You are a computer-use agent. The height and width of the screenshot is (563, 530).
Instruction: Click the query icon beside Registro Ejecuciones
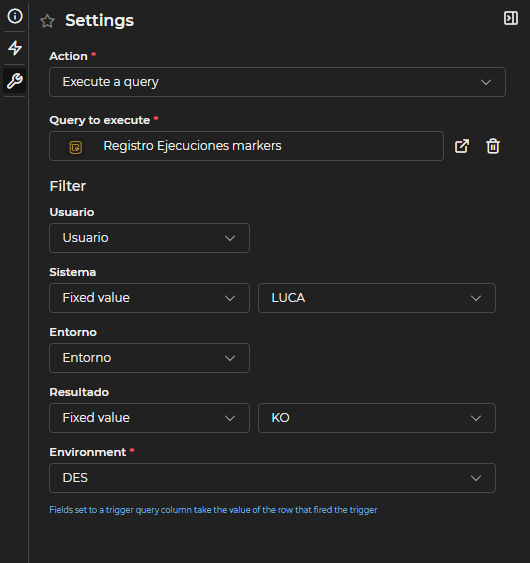coord(75,147)
